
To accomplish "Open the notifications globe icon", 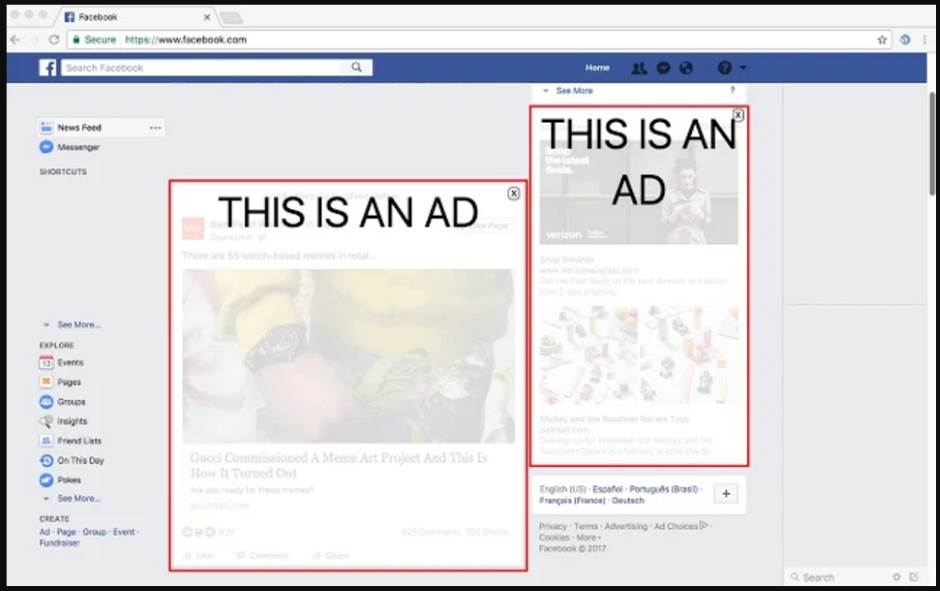I will point(686,68).
